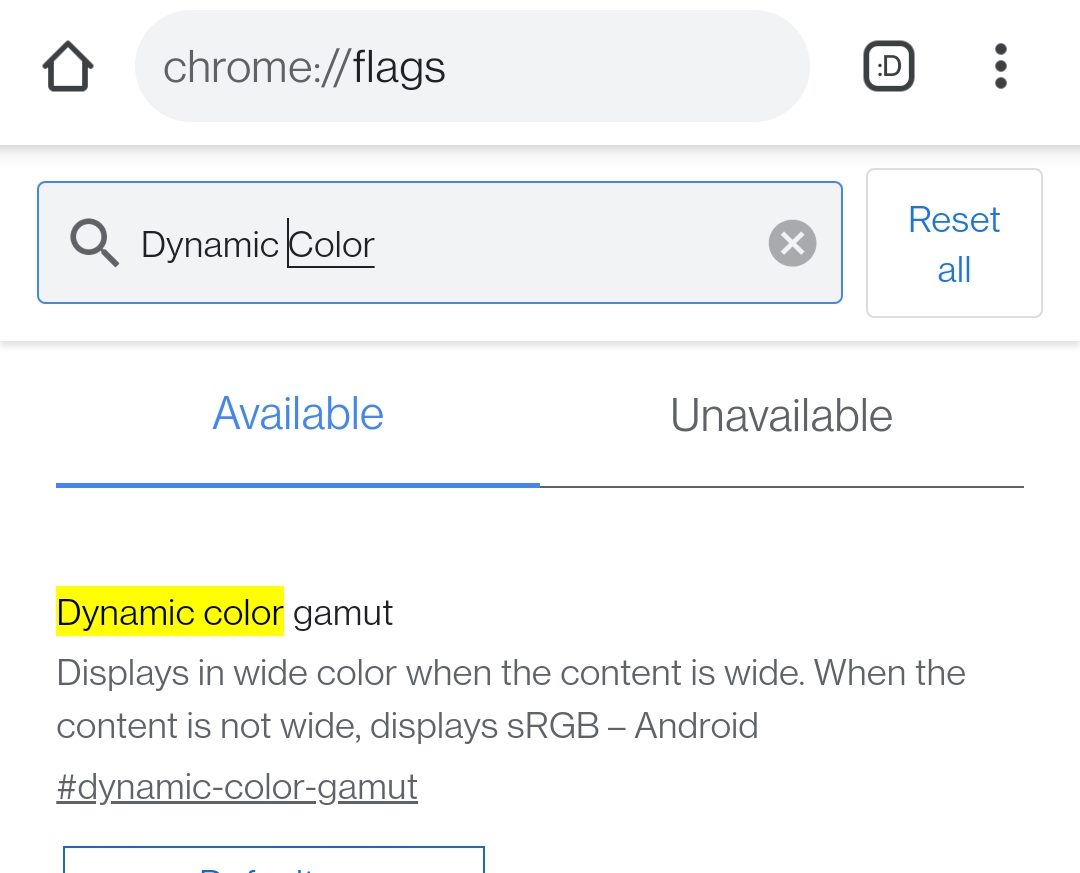Click the Dynamic color gamut flag description
Screen dimensions: 1080x873
[x=510, y=699]
